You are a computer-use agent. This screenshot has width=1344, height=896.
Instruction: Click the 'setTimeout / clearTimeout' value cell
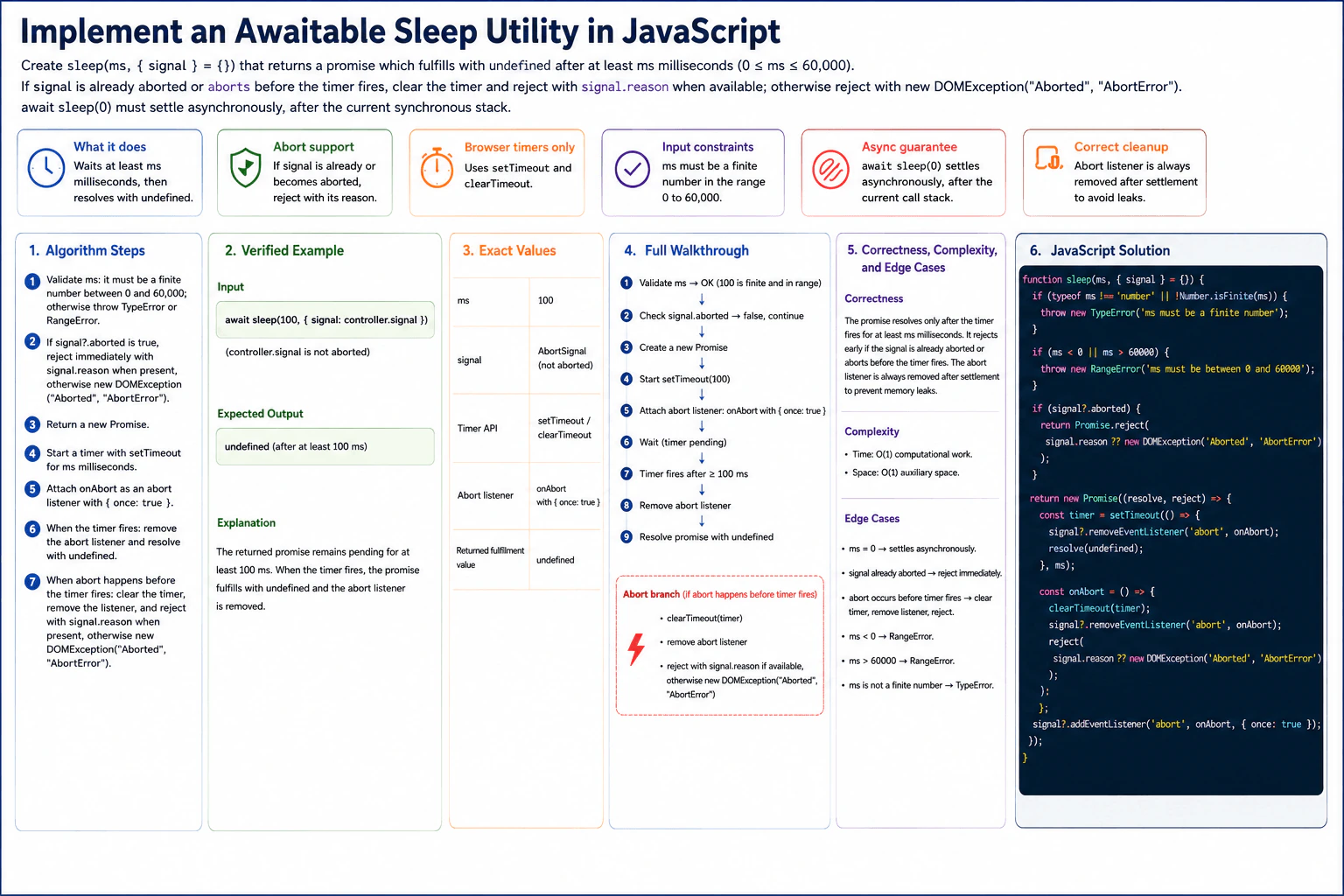point(564,428)
